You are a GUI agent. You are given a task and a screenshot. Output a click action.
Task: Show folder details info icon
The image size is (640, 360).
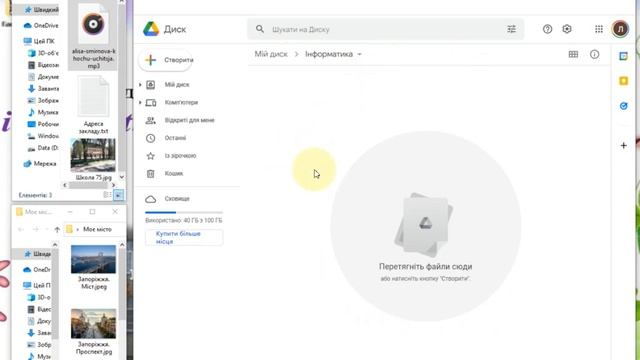pyautogui.click(x=594, y=54)
